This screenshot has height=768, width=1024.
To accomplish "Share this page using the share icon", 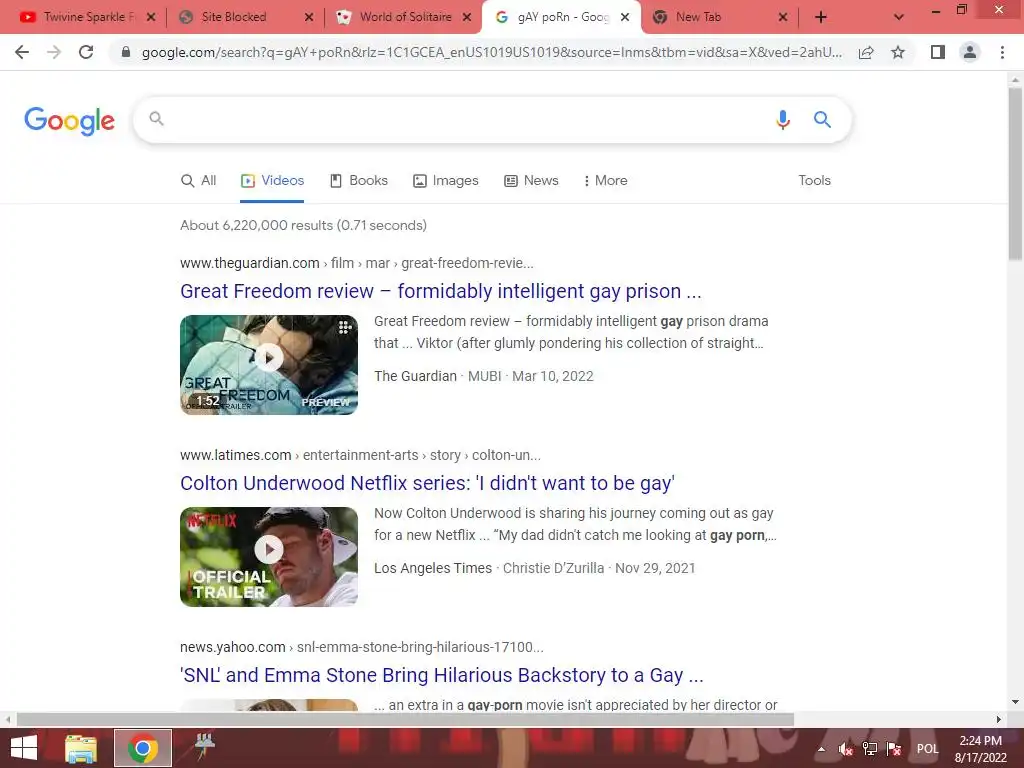I will point(866,52).
